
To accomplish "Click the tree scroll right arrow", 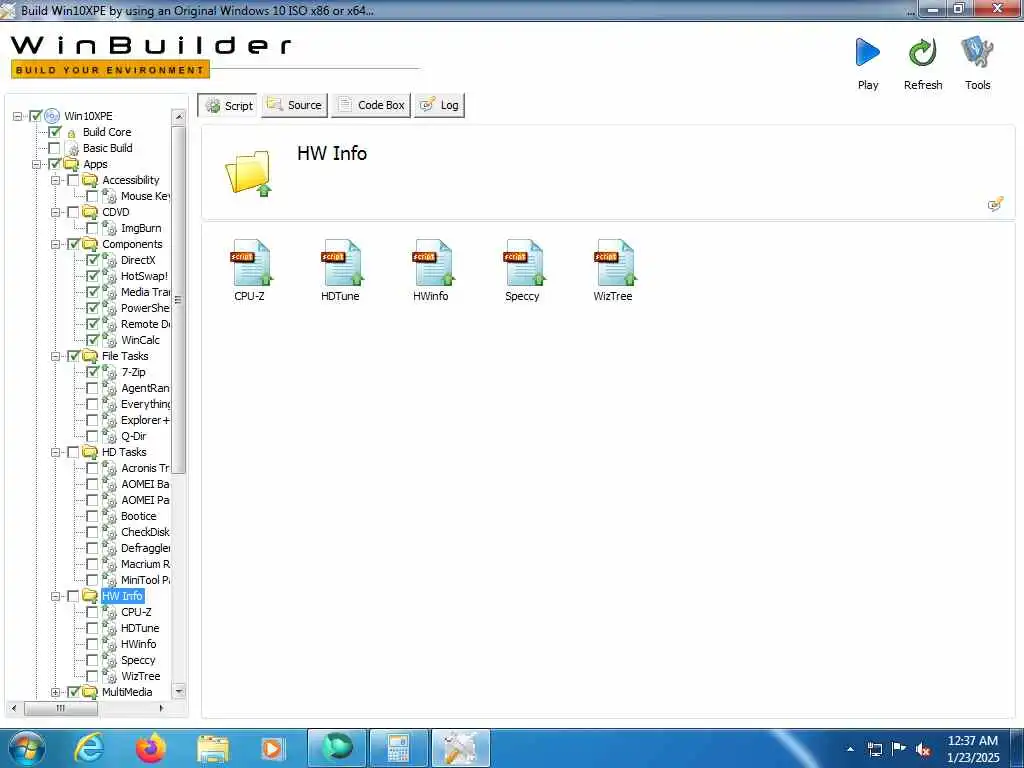I will (x=161, y=708).
